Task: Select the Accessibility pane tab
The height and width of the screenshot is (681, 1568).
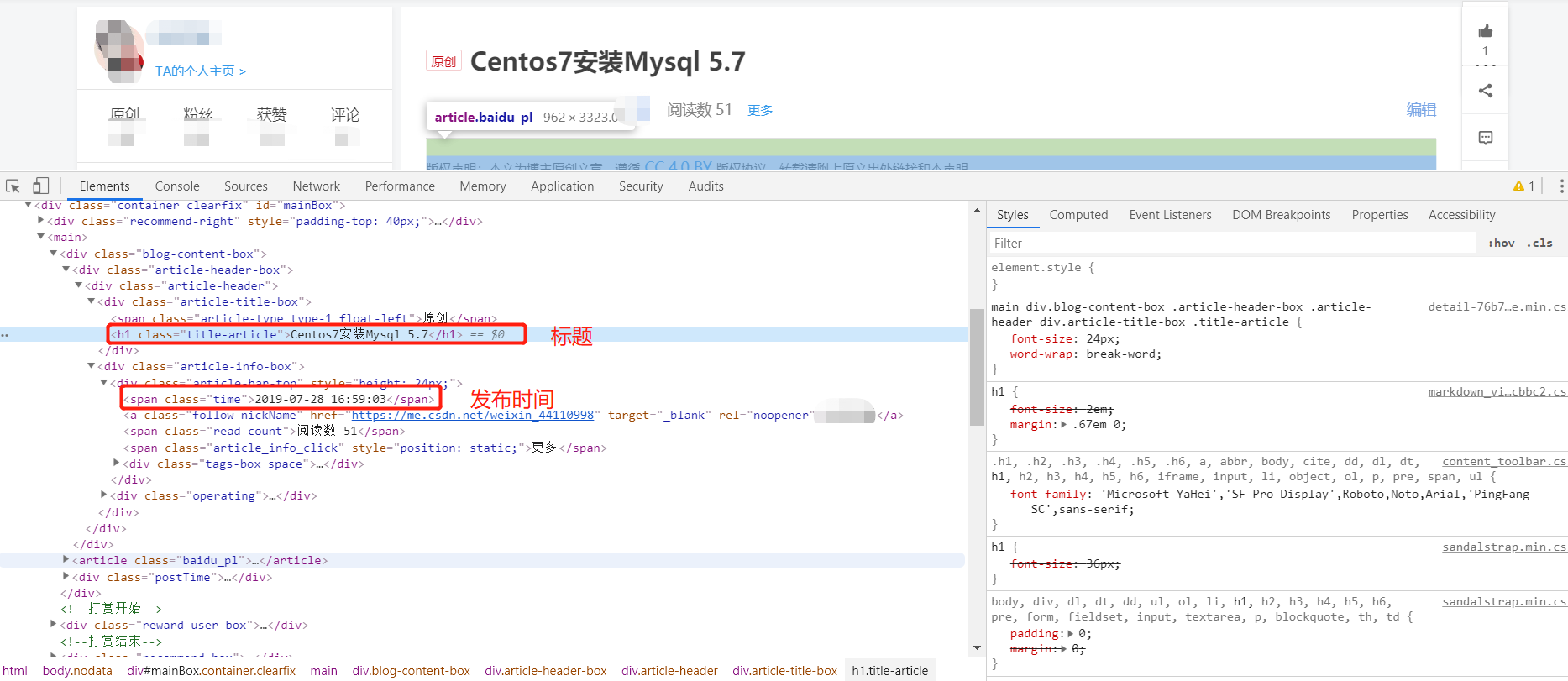Action: (1461, 215)
